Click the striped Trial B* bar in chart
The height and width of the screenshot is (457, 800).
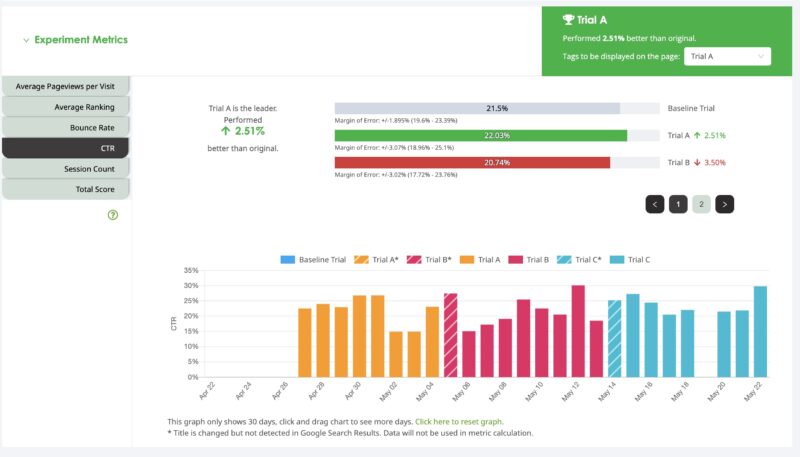point(450,335)
